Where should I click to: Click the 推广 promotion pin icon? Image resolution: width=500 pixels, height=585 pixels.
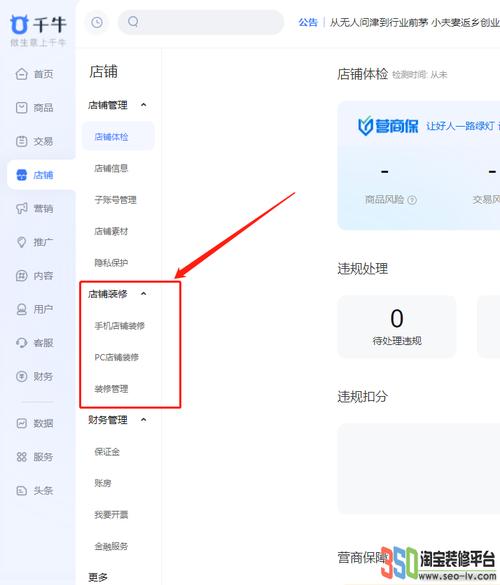[22, 242]
